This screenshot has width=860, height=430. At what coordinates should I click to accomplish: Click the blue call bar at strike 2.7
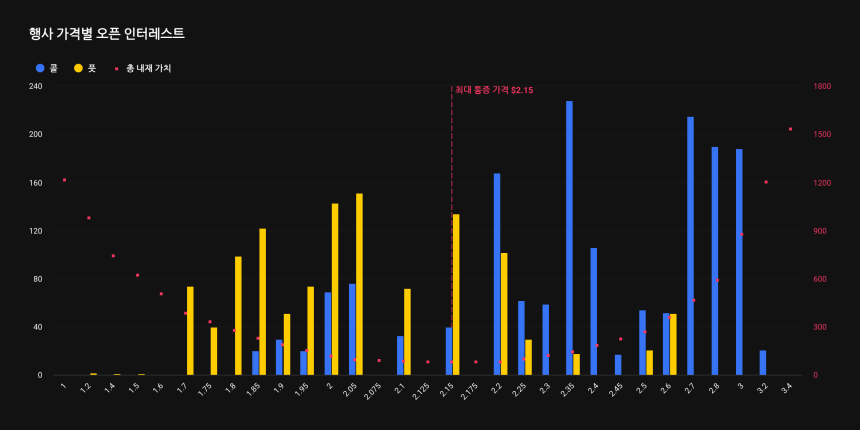pos(690,246)
